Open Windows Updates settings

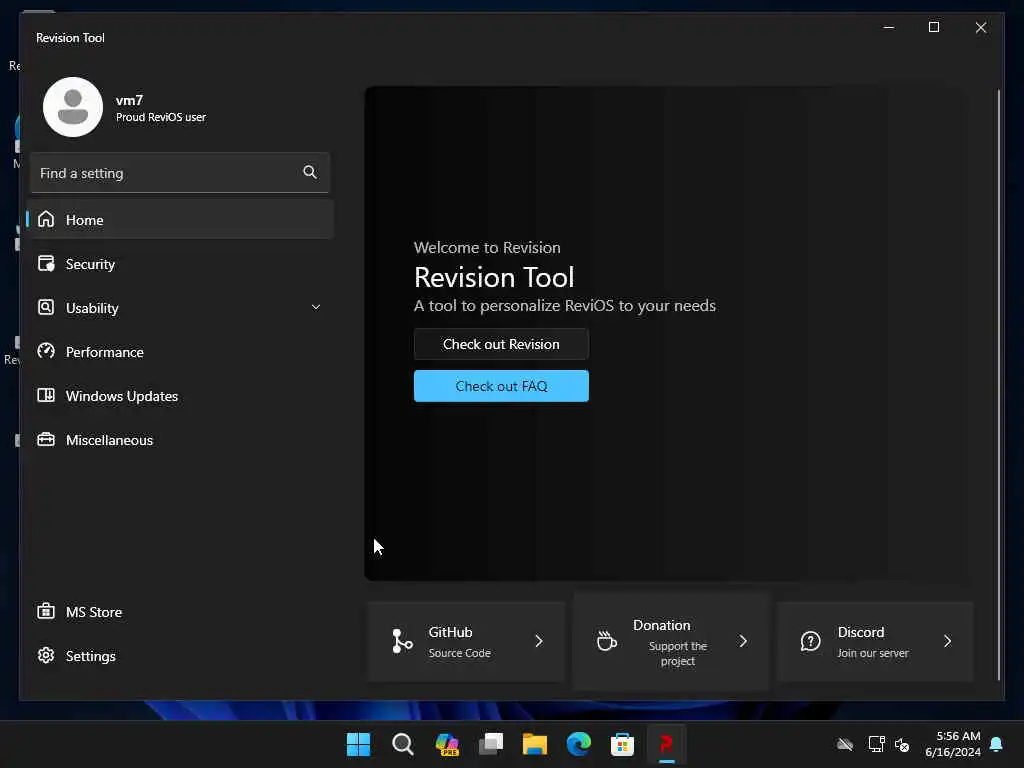[181, 396]
